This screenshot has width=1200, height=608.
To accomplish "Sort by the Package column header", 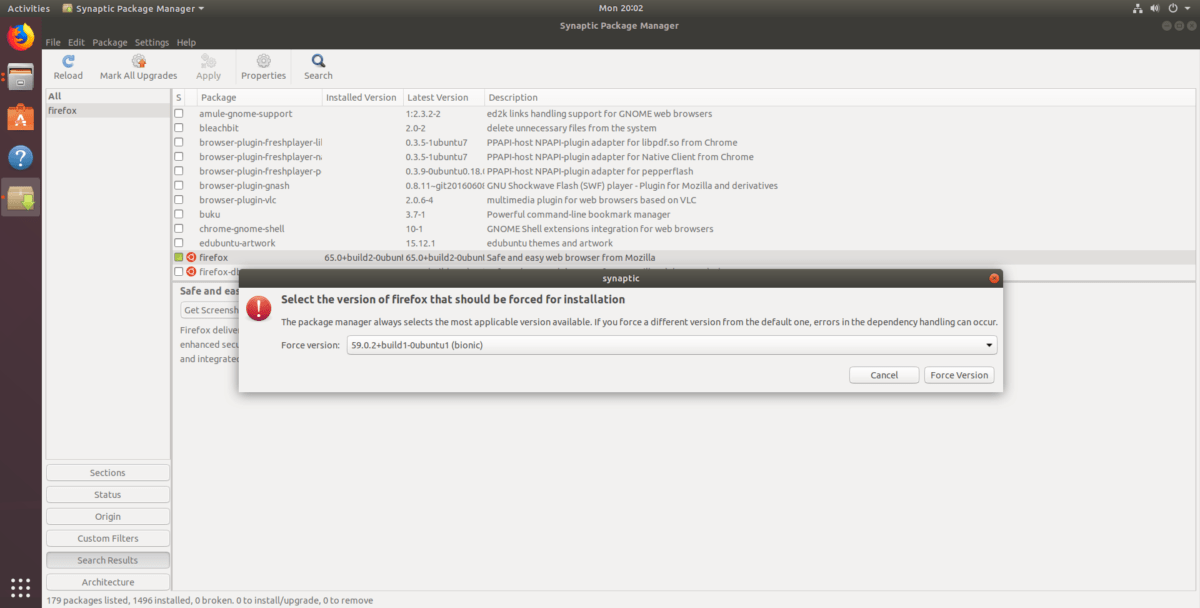I will pyautogui.click(x=259, y=97).
